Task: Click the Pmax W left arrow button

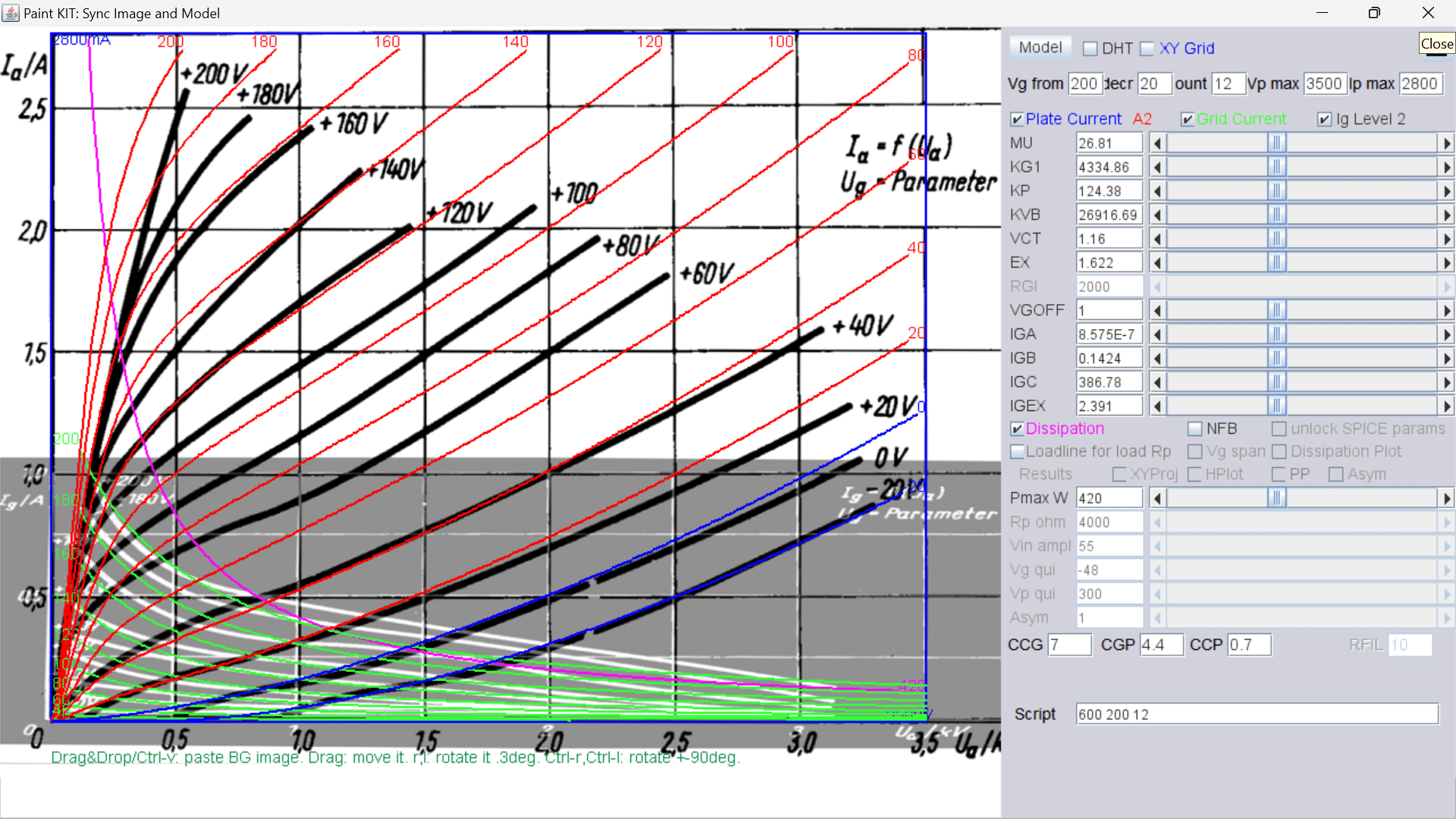Action: click(1157, 498)
